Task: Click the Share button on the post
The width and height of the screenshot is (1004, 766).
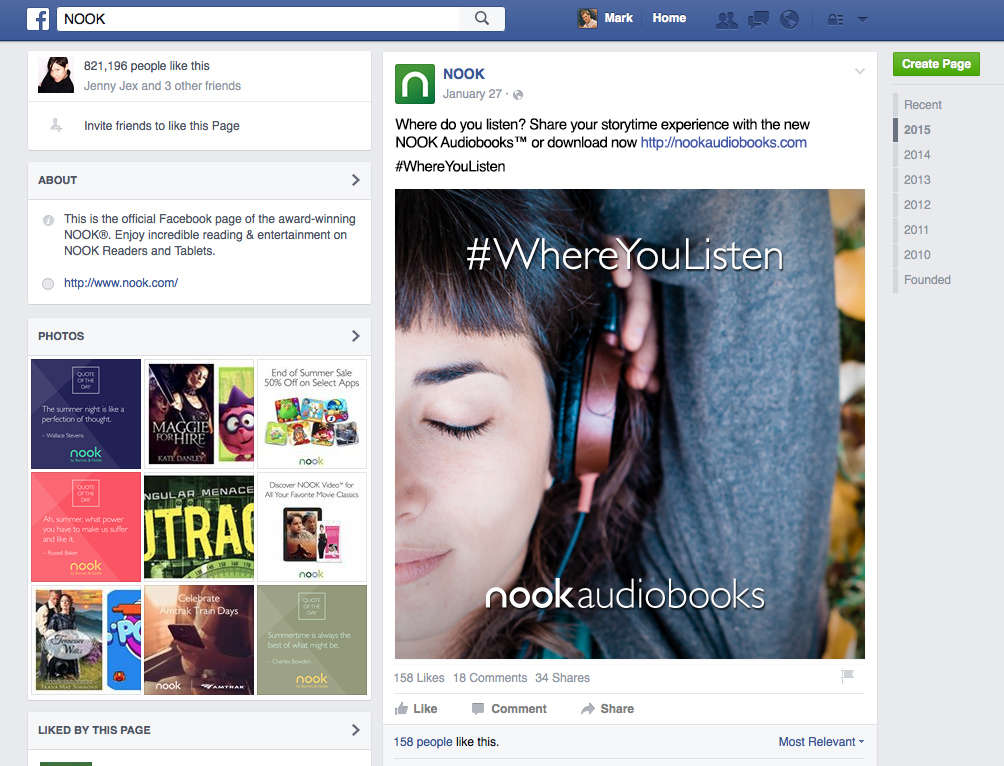Action: click(607, 708)
